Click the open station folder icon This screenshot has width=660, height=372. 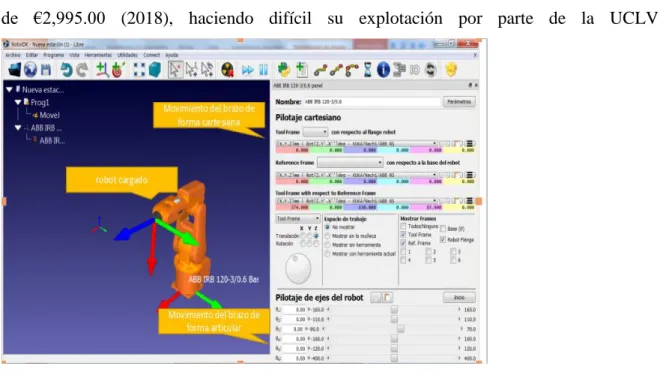pyautogui.click(x=14, y=69)
